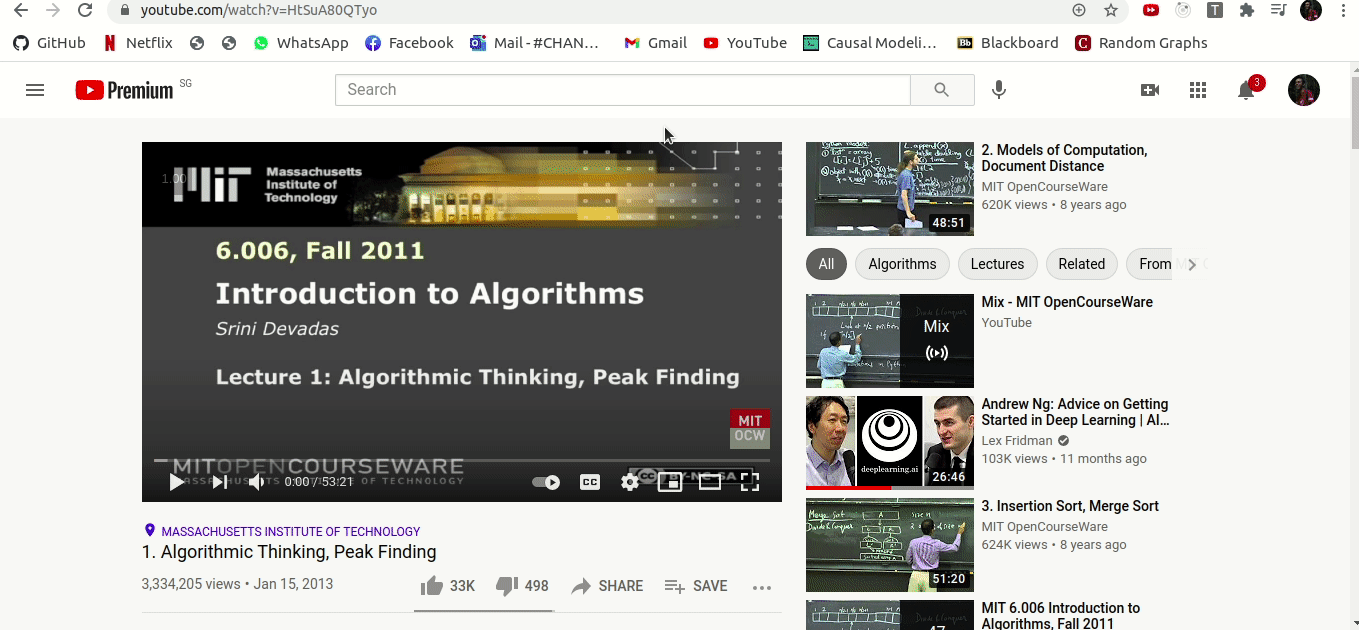Open Models of Computation video thumbnail
Image resolution: width=1359 pixels, height=630 pixels.
(x=890, y=189)
